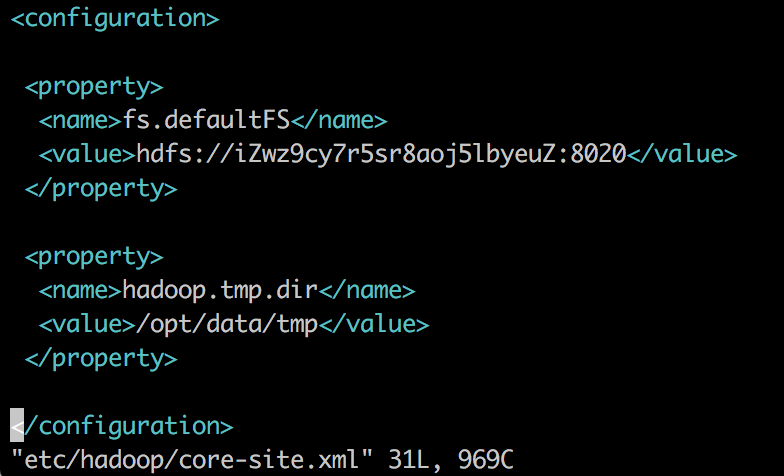Click opening value tag before /opt/data/tmp
The width and height of the screenshot is (784, 476).
tap(88, 324)
